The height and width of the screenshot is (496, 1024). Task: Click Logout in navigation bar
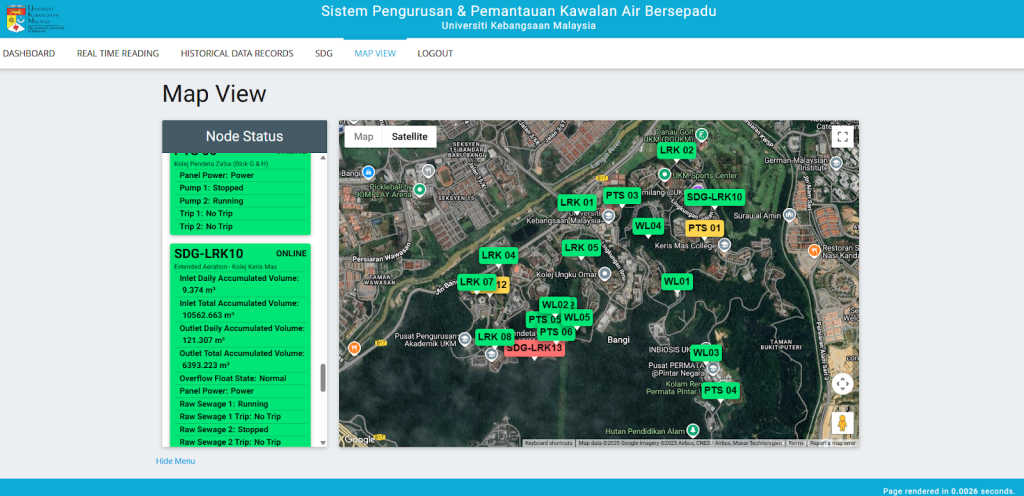coord(435,53)
